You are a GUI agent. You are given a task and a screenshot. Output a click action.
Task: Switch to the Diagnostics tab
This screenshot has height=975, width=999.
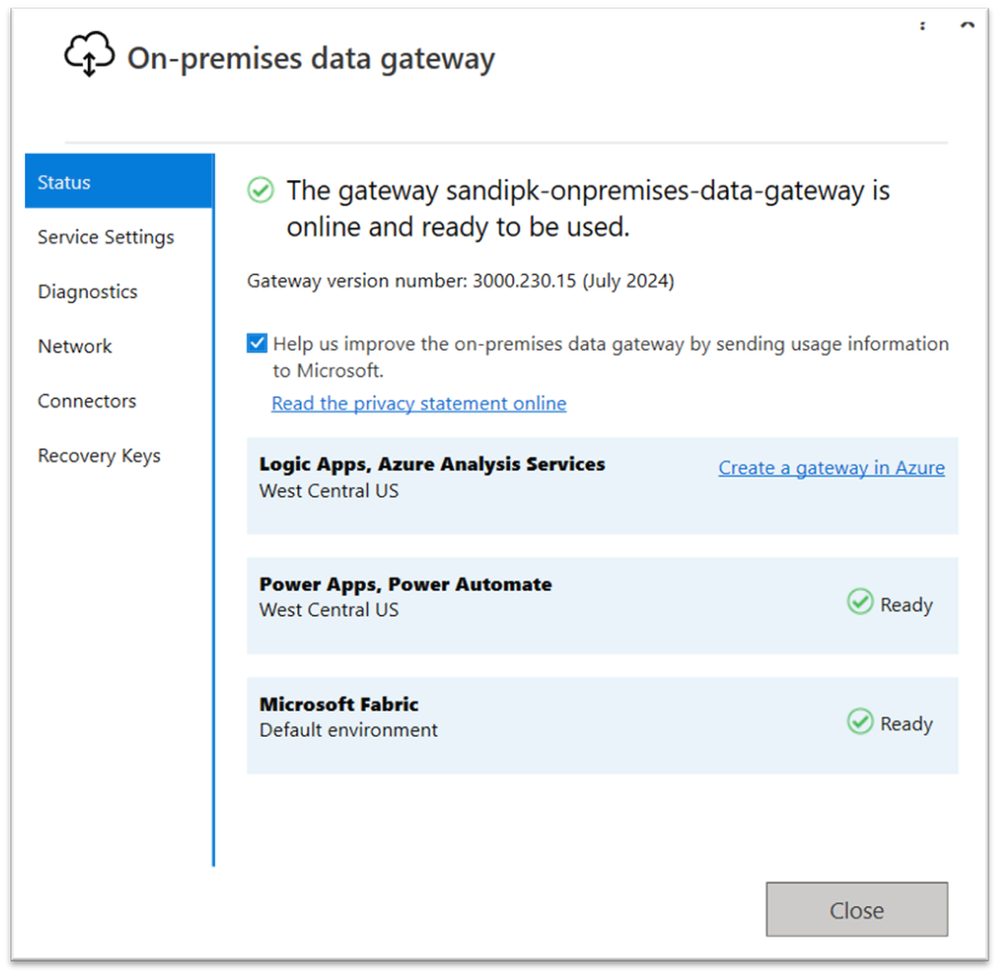[x=88, y=292]
